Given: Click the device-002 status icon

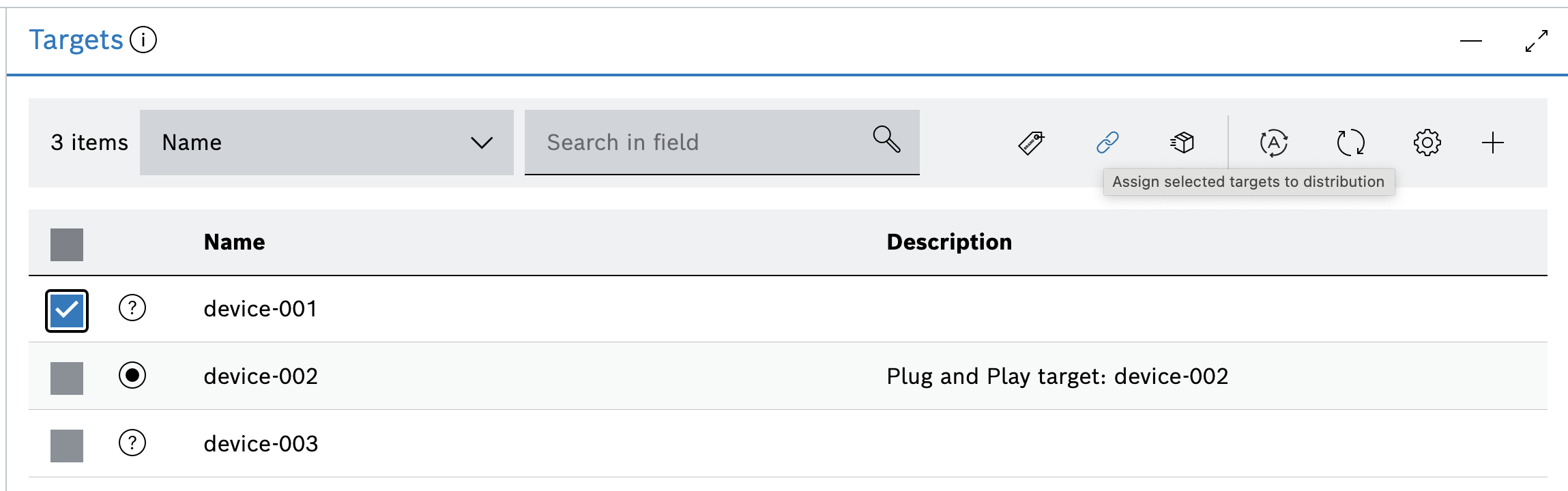Looking at the screenshot, I should 132,375.
